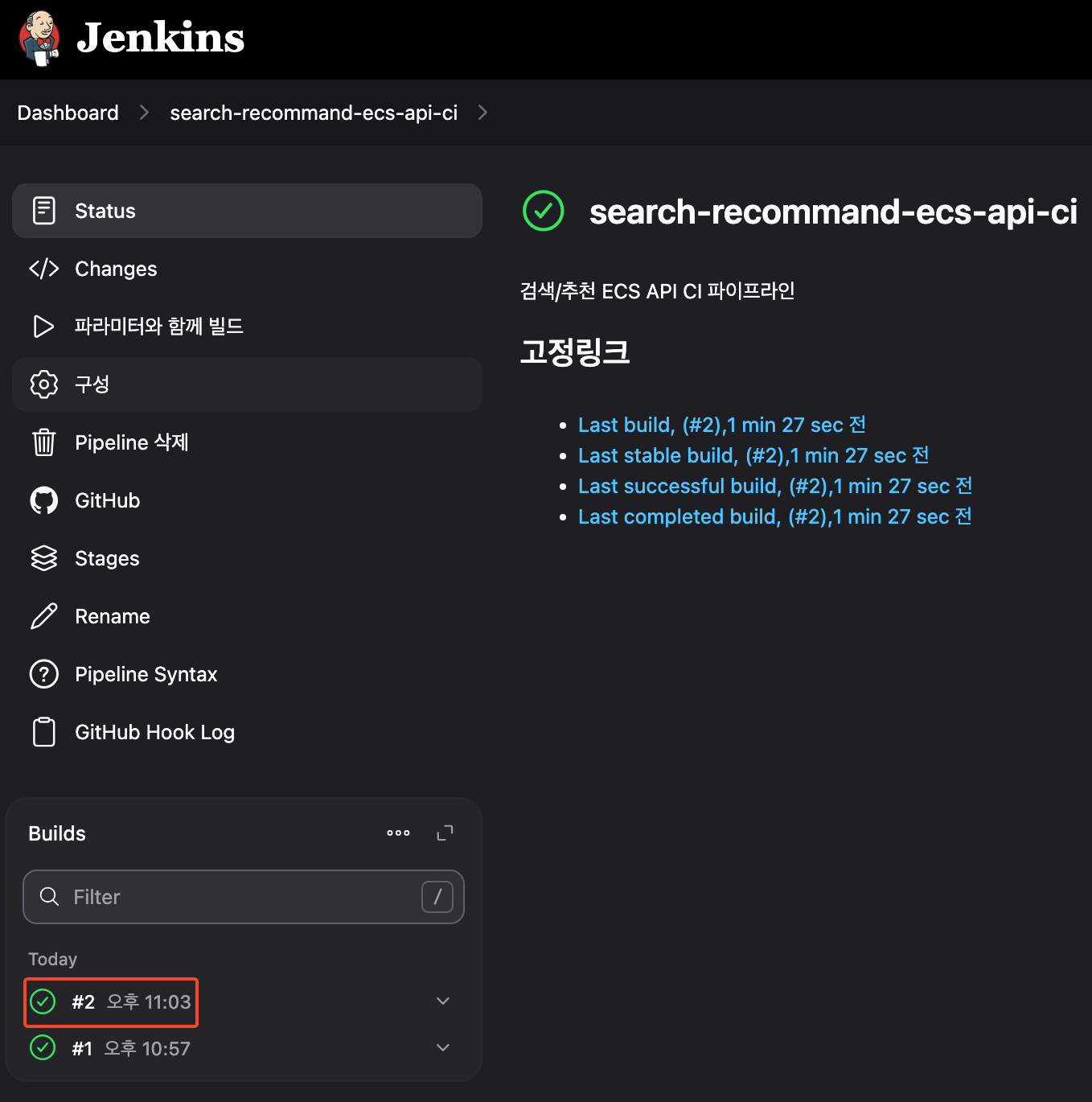Click the 구성 gear icon
Image resolution: width=1092 pixels, height=1102 pixels.
pyautogui.click(x=44, y=384)
